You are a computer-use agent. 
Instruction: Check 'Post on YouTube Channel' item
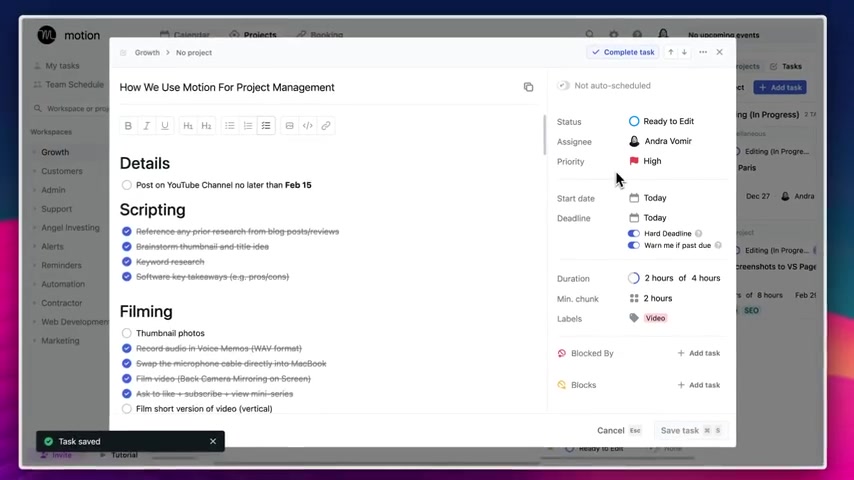pos(127,185)
